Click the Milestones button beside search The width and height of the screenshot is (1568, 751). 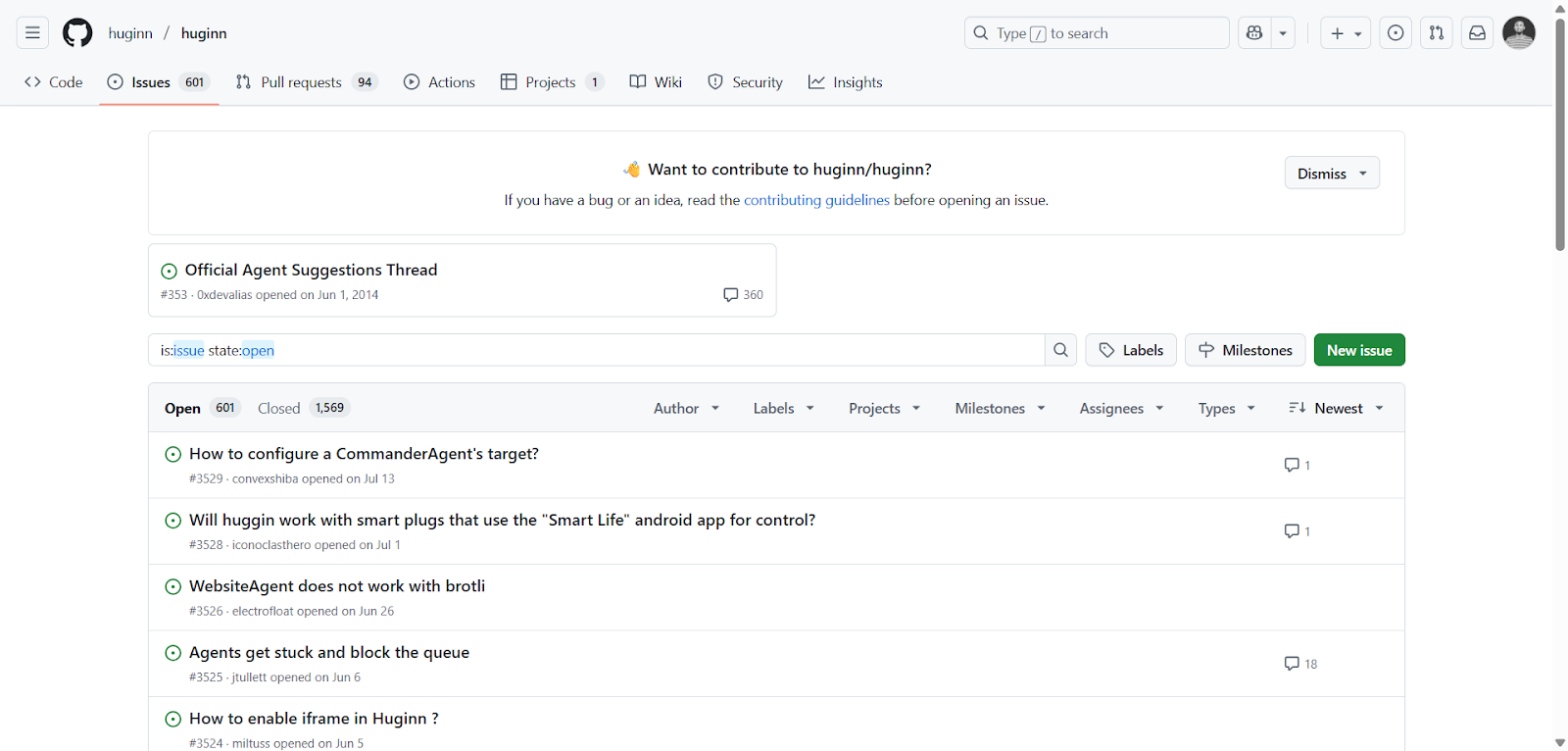(1246, 350)
